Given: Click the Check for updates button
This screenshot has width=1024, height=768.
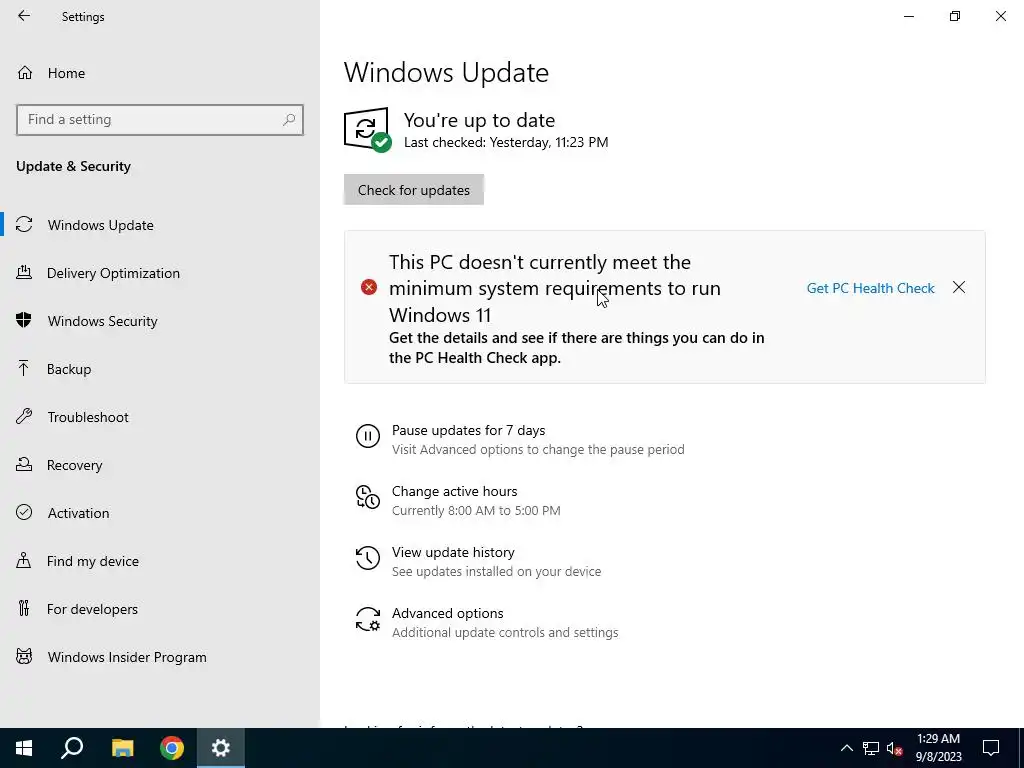Looking at the screenshot, I should [413, 189].
